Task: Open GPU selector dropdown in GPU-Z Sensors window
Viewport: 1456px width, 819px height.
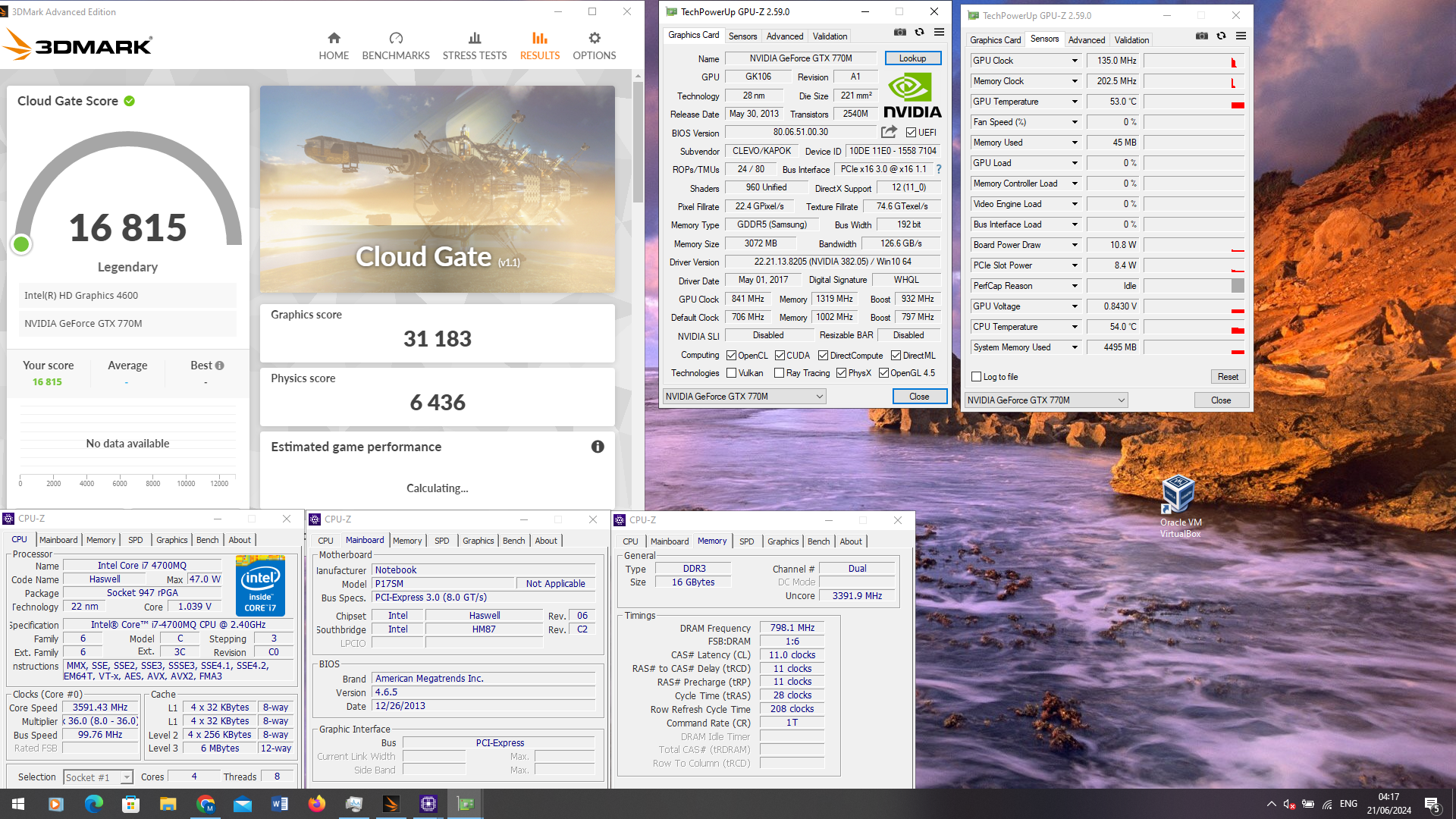Action: pyautogui.click(x=1046, y=400)
